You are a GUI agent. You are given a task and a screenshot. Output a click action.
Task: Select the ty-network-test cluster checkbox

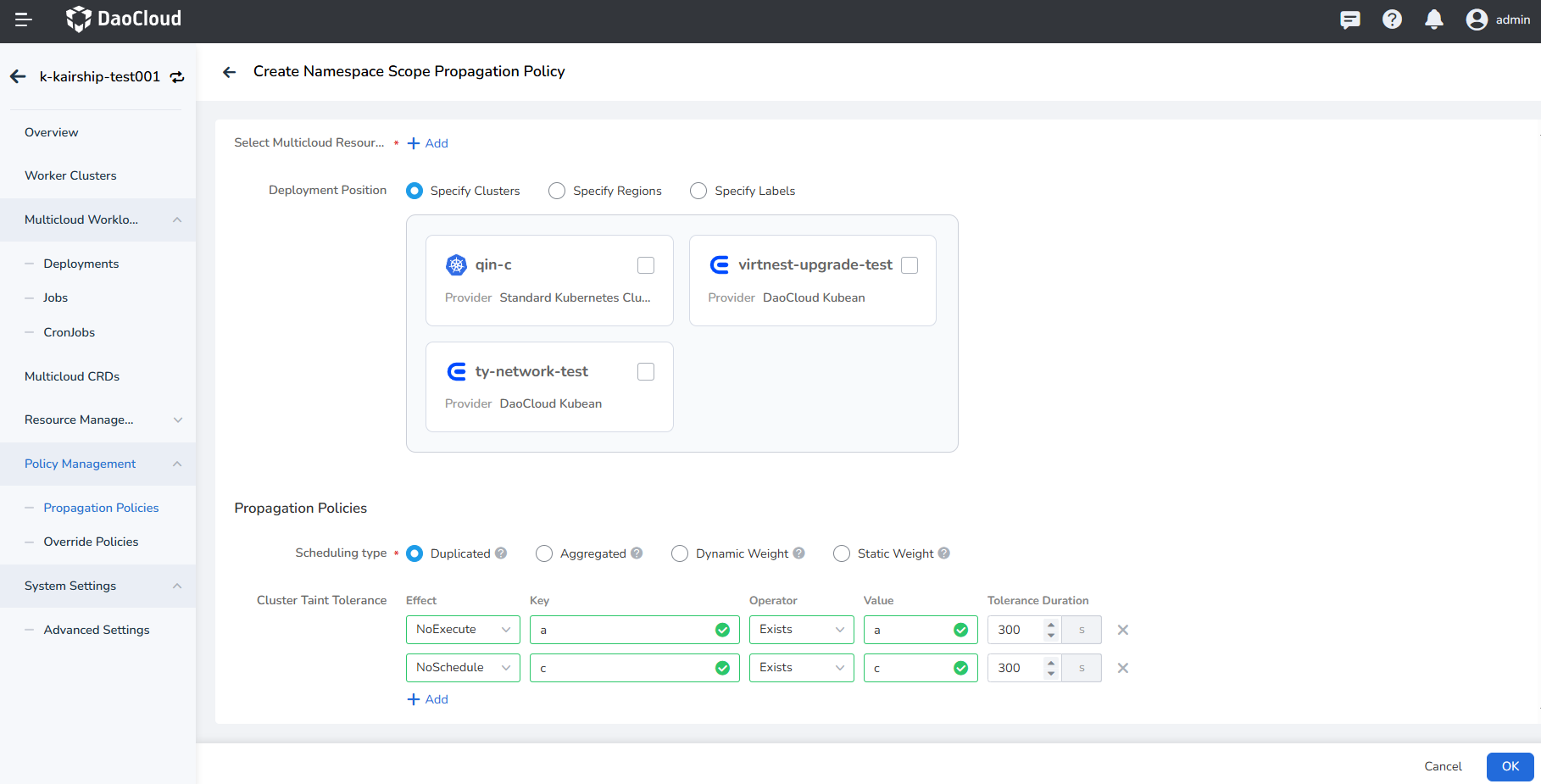click(x=646, y=372)
